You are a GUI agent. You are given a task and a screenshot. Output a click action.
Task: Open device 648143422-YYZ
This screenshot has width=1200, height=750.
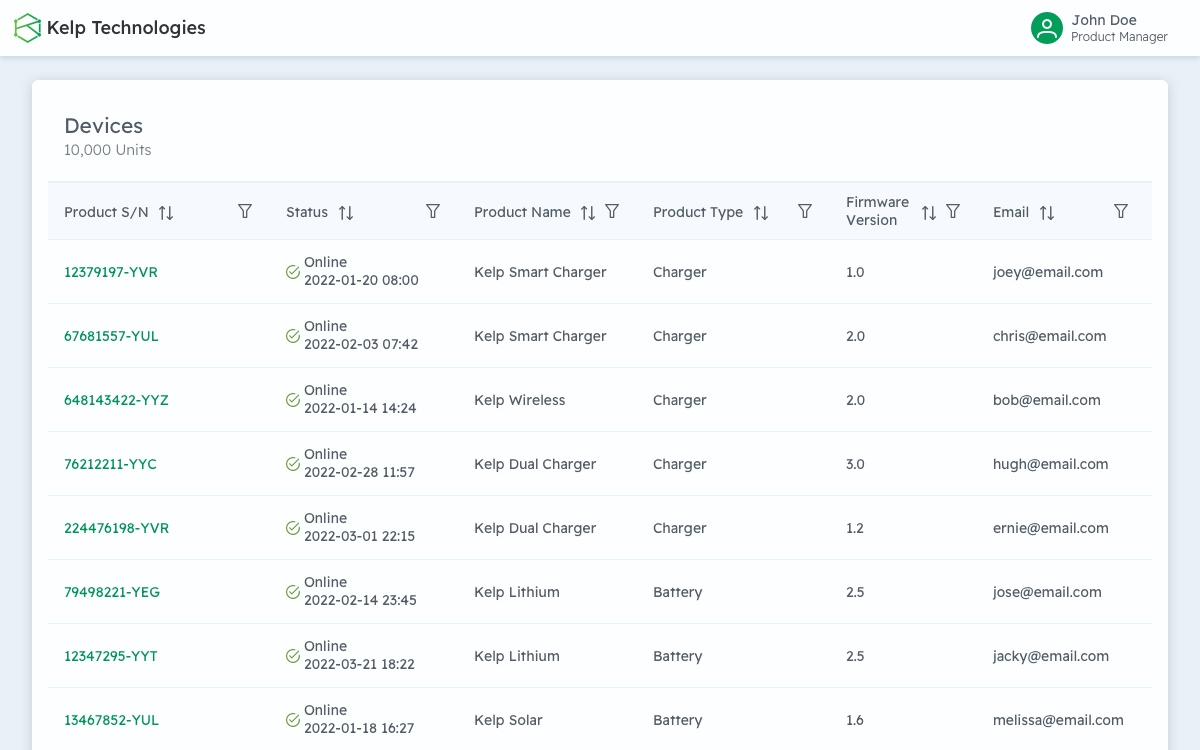click(117, 400)
